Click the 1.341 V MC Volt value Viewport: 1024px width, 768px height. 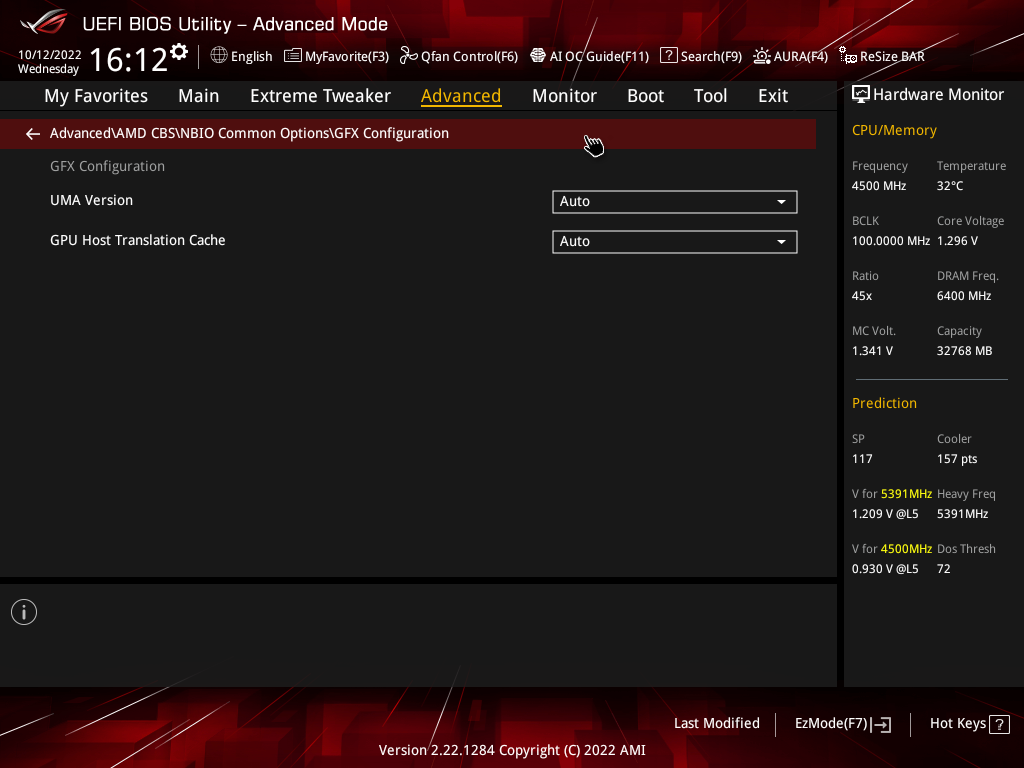(x=872, y=351)
